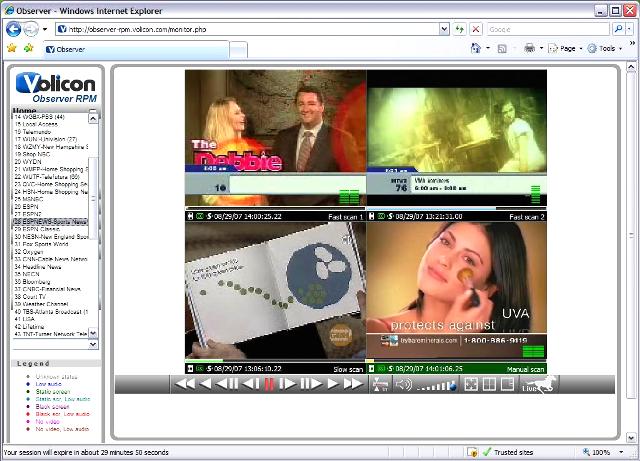Open a new blank tab
This screenshot has height=461, width=640.
[x=238, y=50]
